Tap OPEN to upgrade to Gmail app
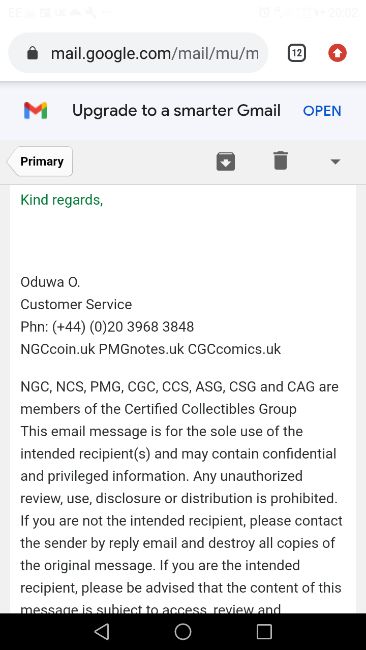The image size is (366, 650). click(x=322, y=111)
